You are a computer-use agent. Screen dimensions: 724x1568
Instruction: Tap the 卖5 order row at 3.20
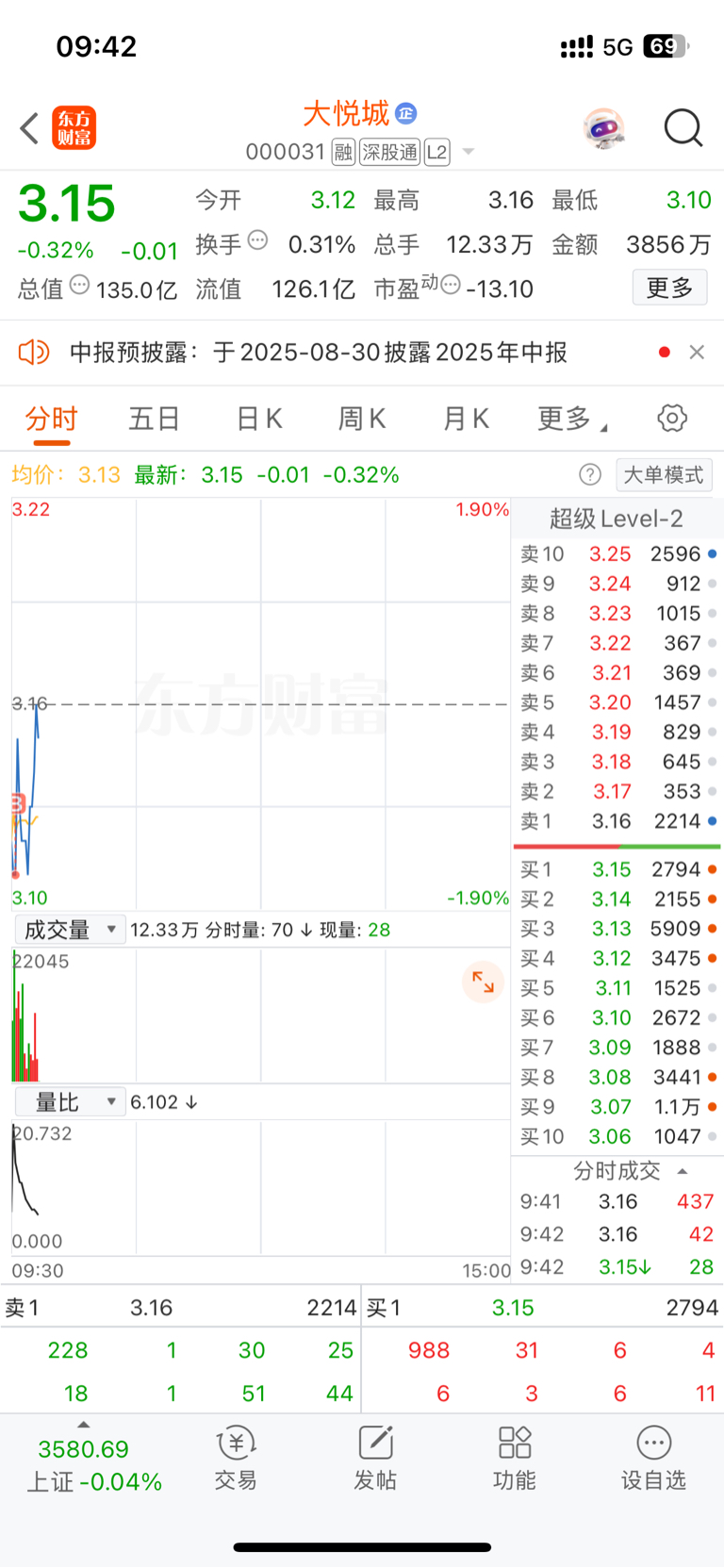click(x=618, y=702)
